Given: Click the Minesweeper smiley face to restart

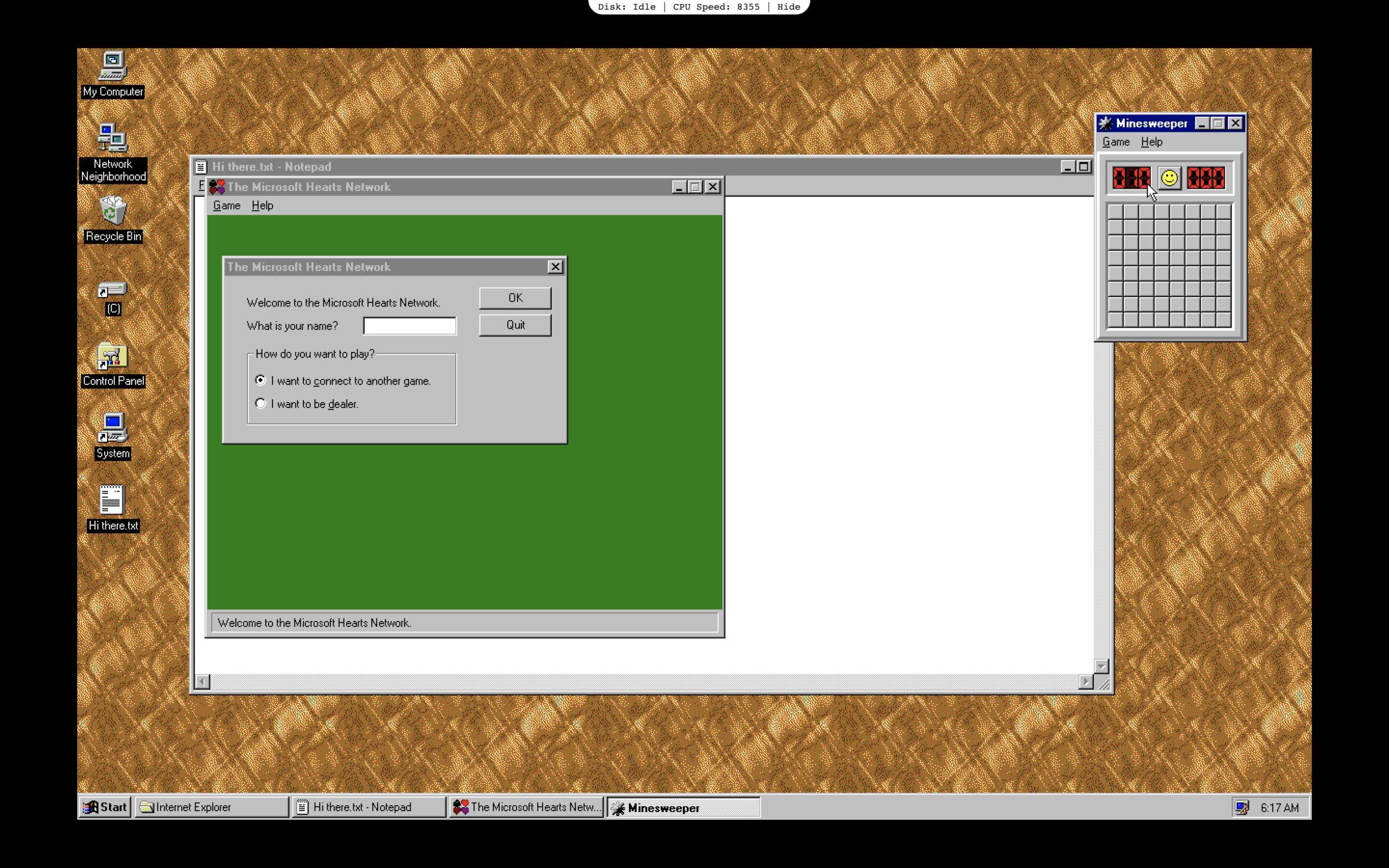Looking at the screenshot, I should pos(1169,178).
